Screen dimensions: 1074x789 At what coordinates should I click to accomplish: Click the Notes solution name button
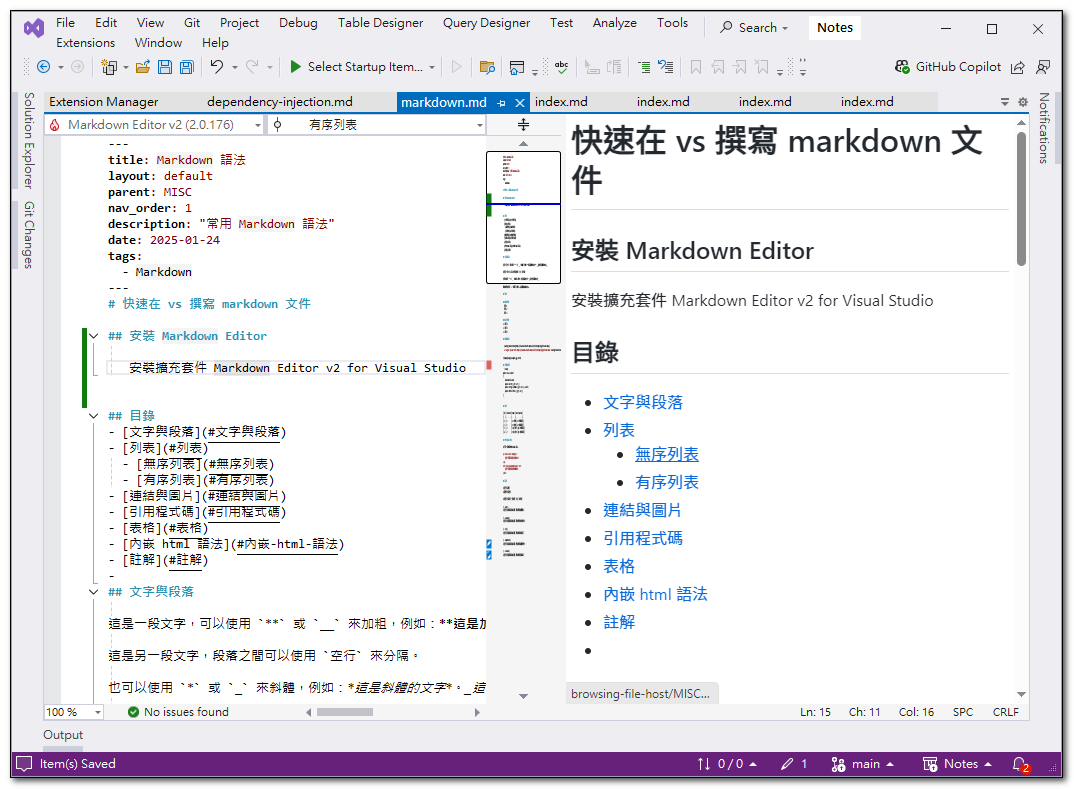point(834,28)
